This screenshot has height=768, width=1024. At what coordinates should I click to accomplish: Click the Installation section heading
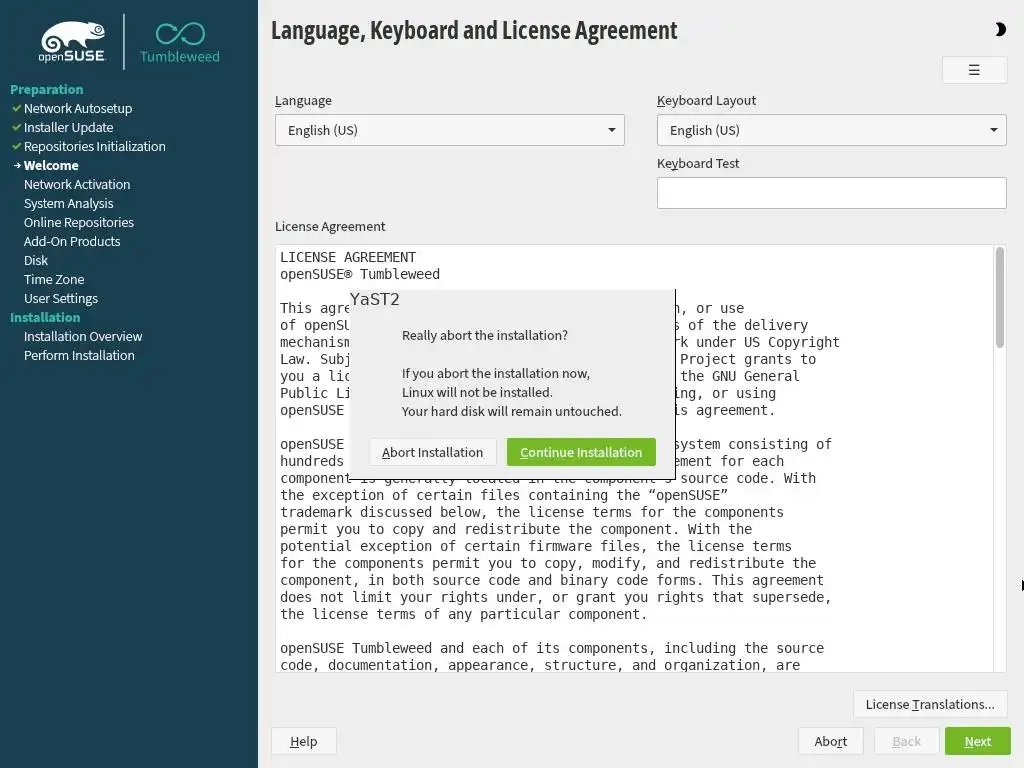pos(45,317)
